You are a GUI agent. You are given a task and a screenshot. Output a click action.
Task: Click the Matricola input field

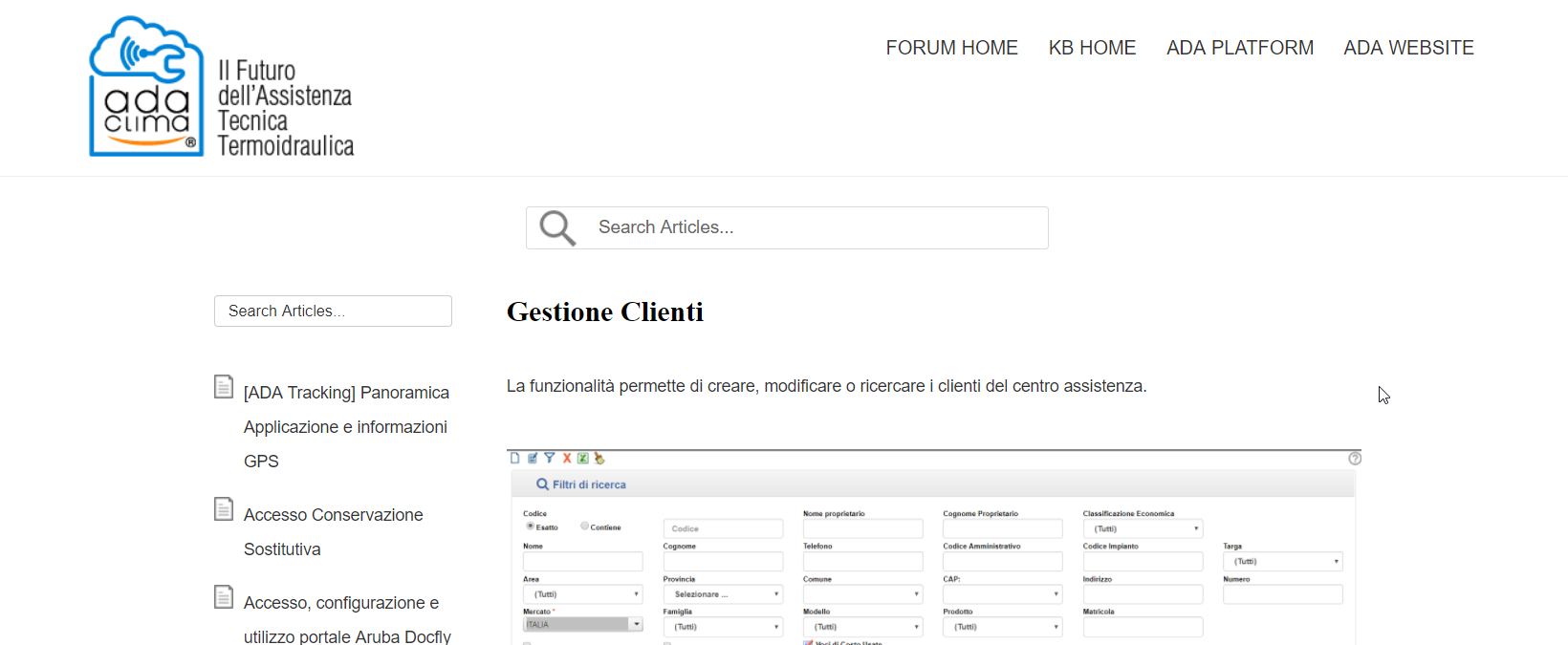click(1143, 627)
